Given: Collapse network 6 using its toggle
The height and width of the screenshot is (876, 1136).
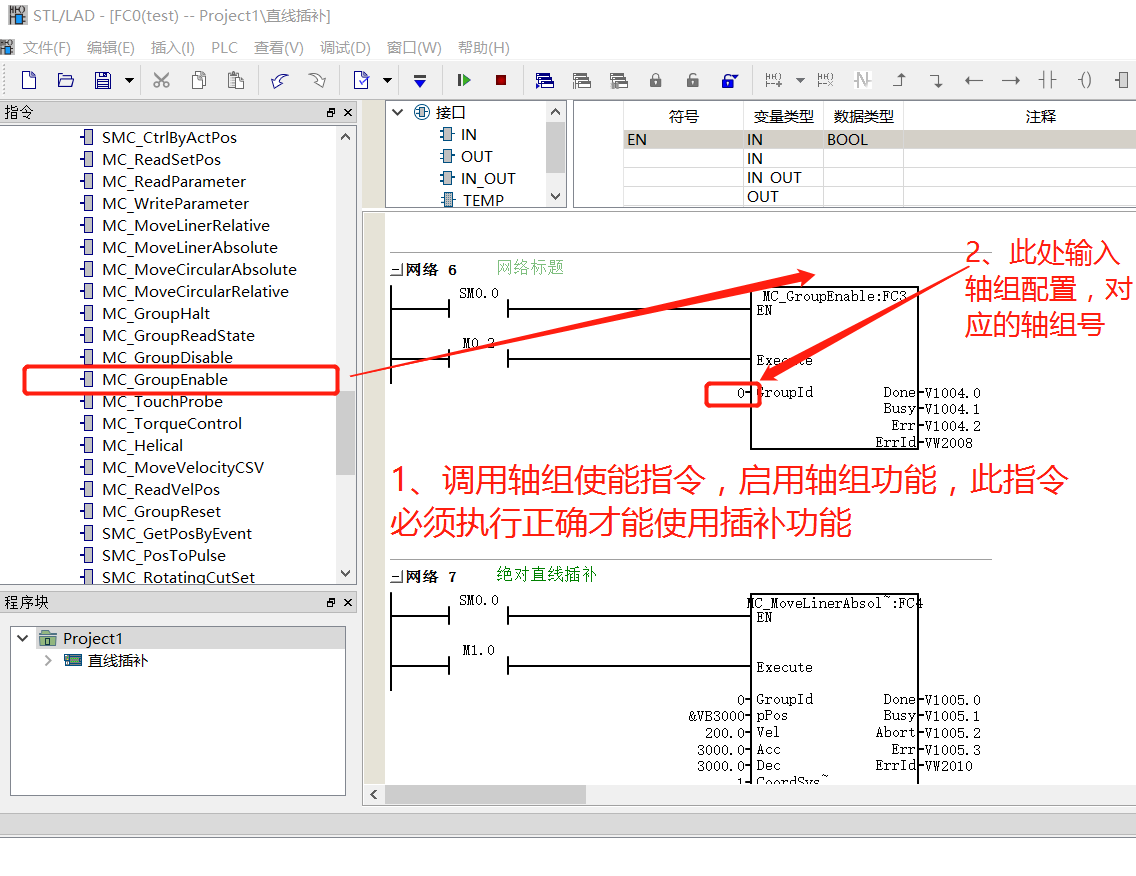Looking at the screenshot, I should coord(397,270).
